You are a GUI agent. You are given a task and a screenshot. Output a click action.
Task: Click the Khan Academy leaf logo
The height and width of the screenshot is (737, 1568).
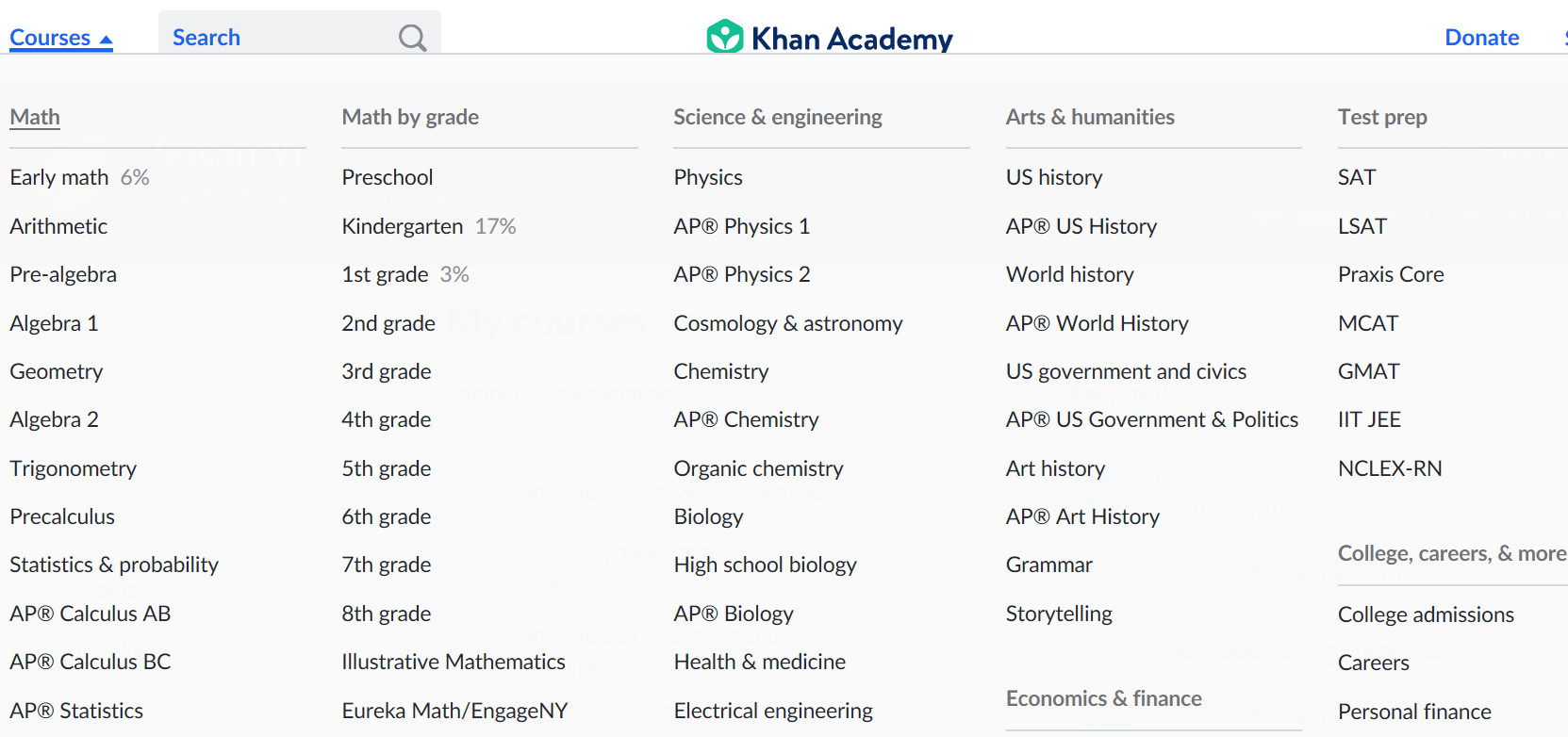[x=725, y=38]
